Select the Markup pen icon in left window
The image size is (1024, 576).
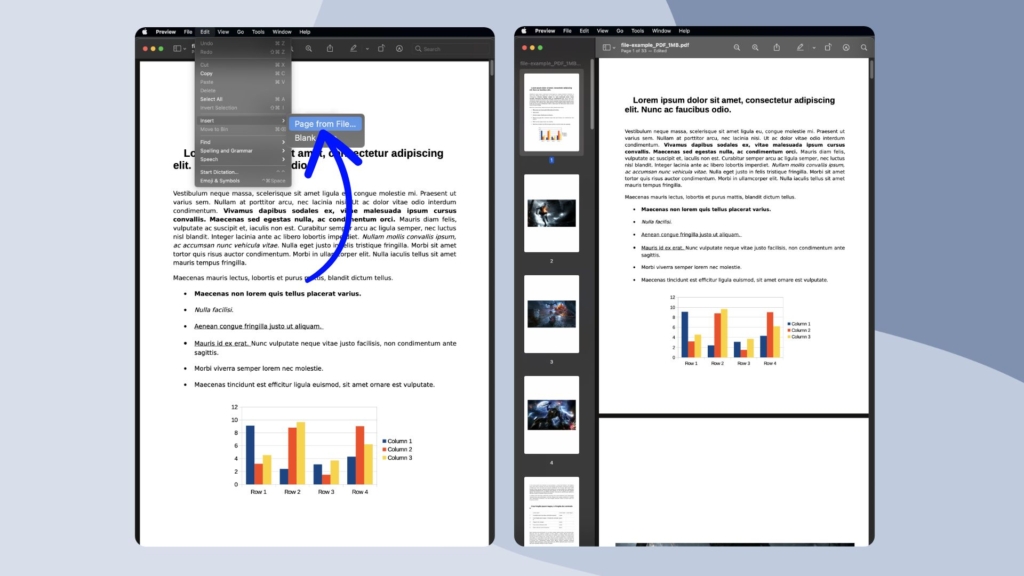(x=353, y=48)
